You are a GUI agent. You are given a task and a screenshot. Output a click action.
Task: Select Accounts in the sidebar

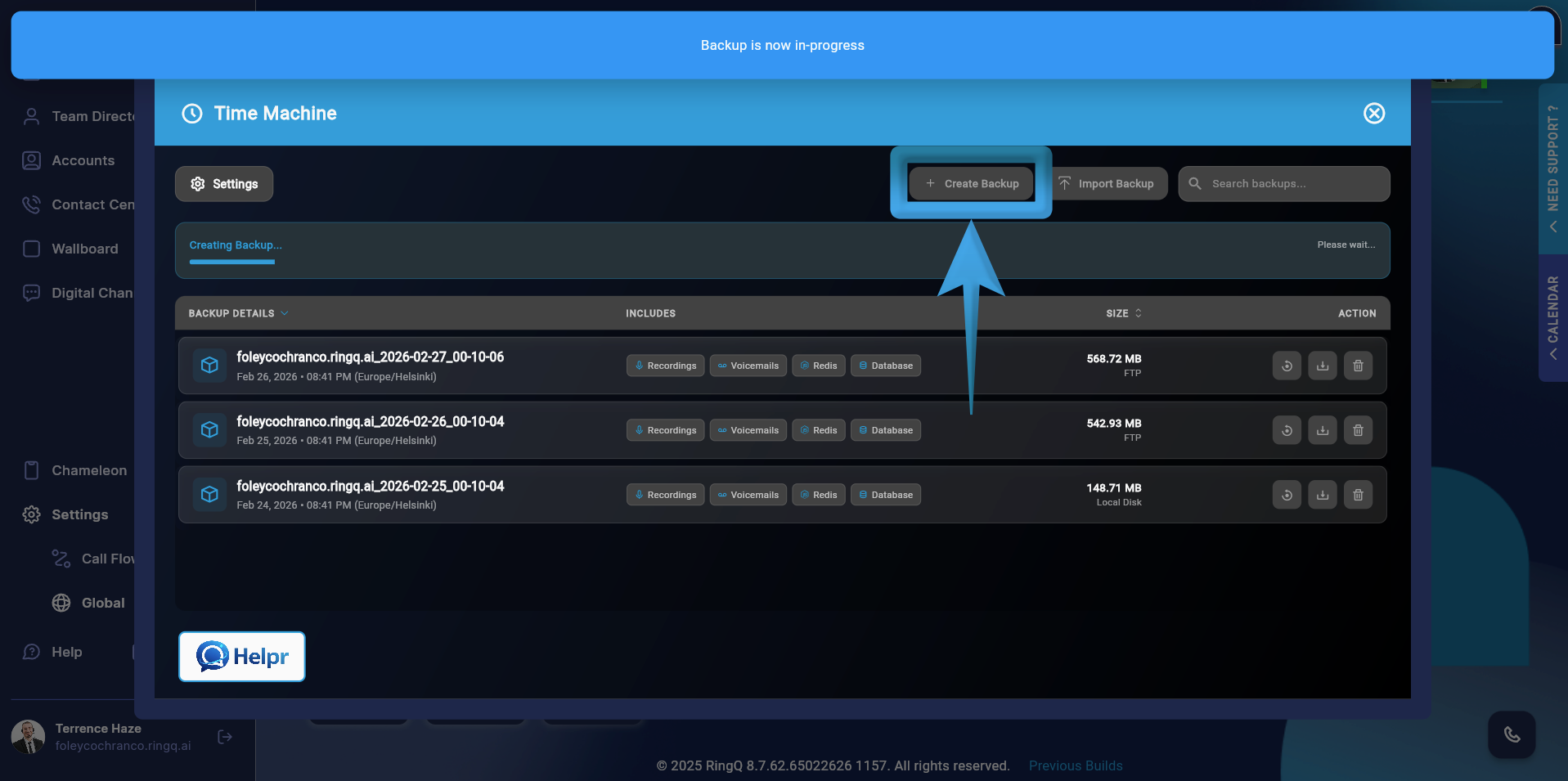[83, 160]
